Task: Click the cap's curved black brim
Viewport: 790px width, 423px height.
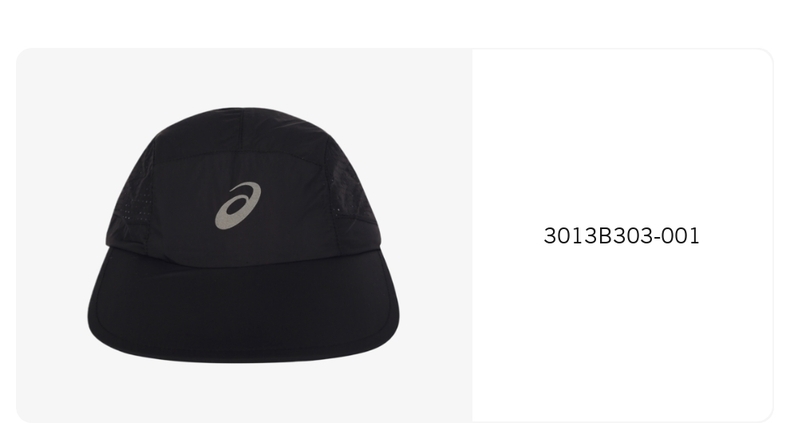Action: (x=243, y=312)
